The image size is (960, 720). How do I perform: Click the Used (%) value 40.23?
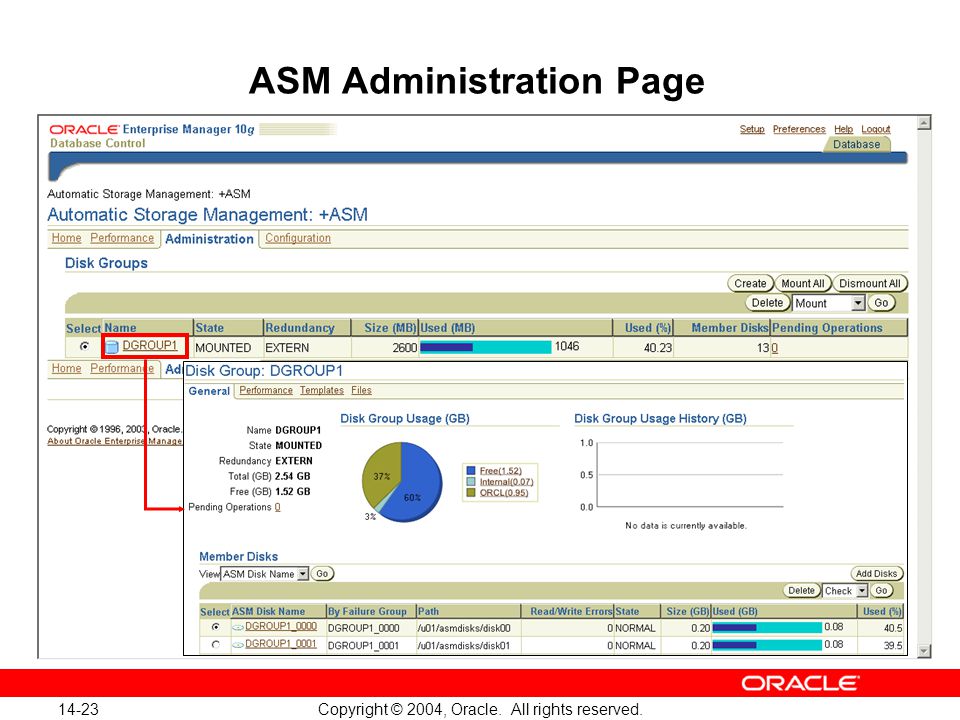pos(658,348)
